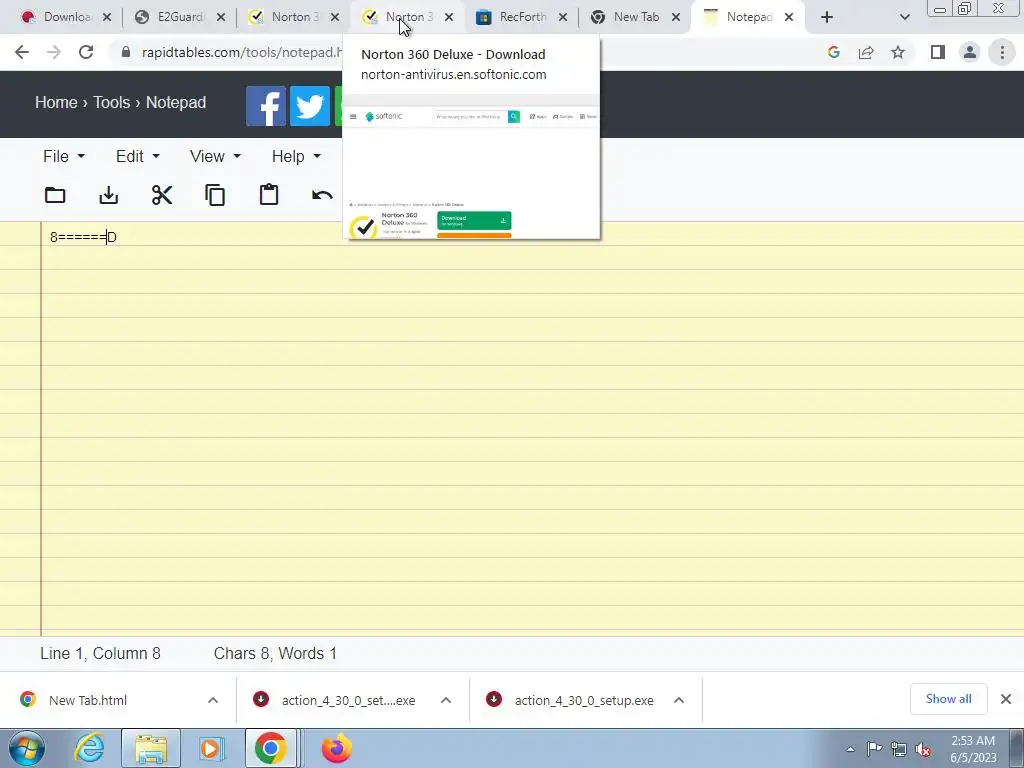Click the Tools breadcrumb link

[x=112, y=103]
